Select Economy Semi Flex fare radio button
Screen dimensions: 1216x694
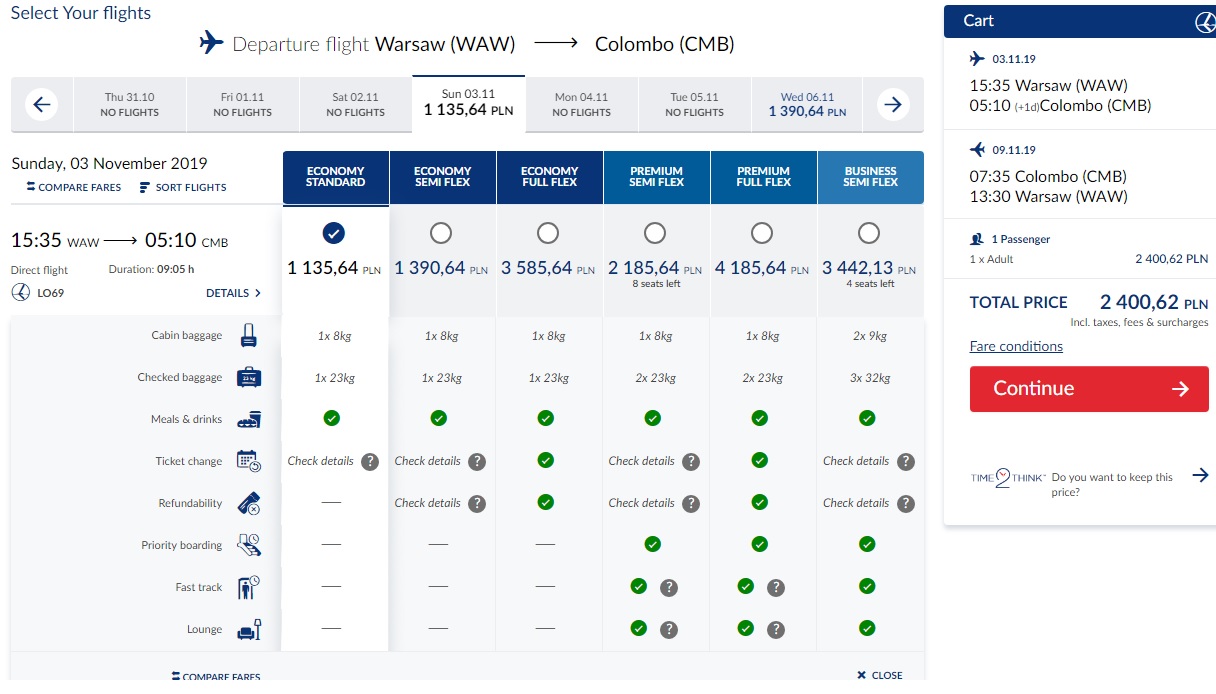point(441,233)
